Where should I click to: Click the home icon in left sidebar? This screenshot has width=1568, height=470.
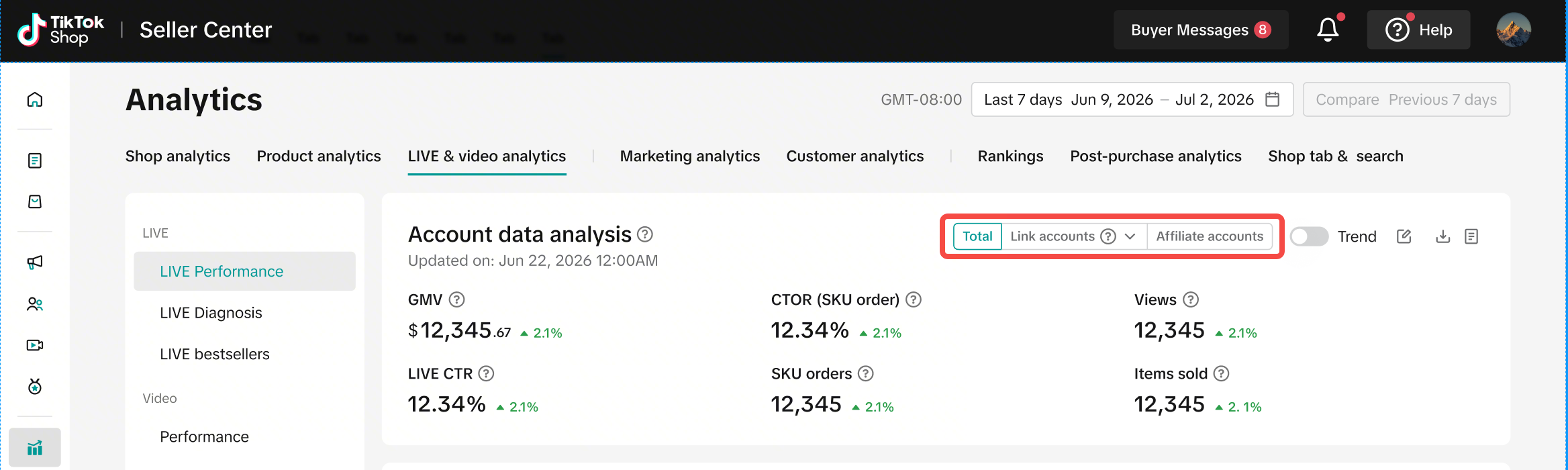click(35, 100)
